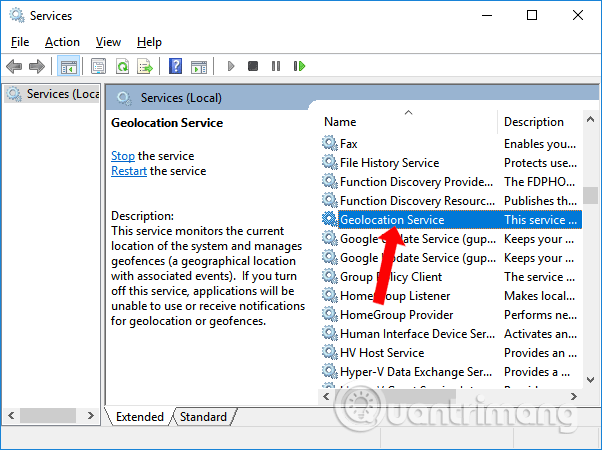Select the Fax service
The width and height of the screenshot is (602, 450).
click(349, 144)
